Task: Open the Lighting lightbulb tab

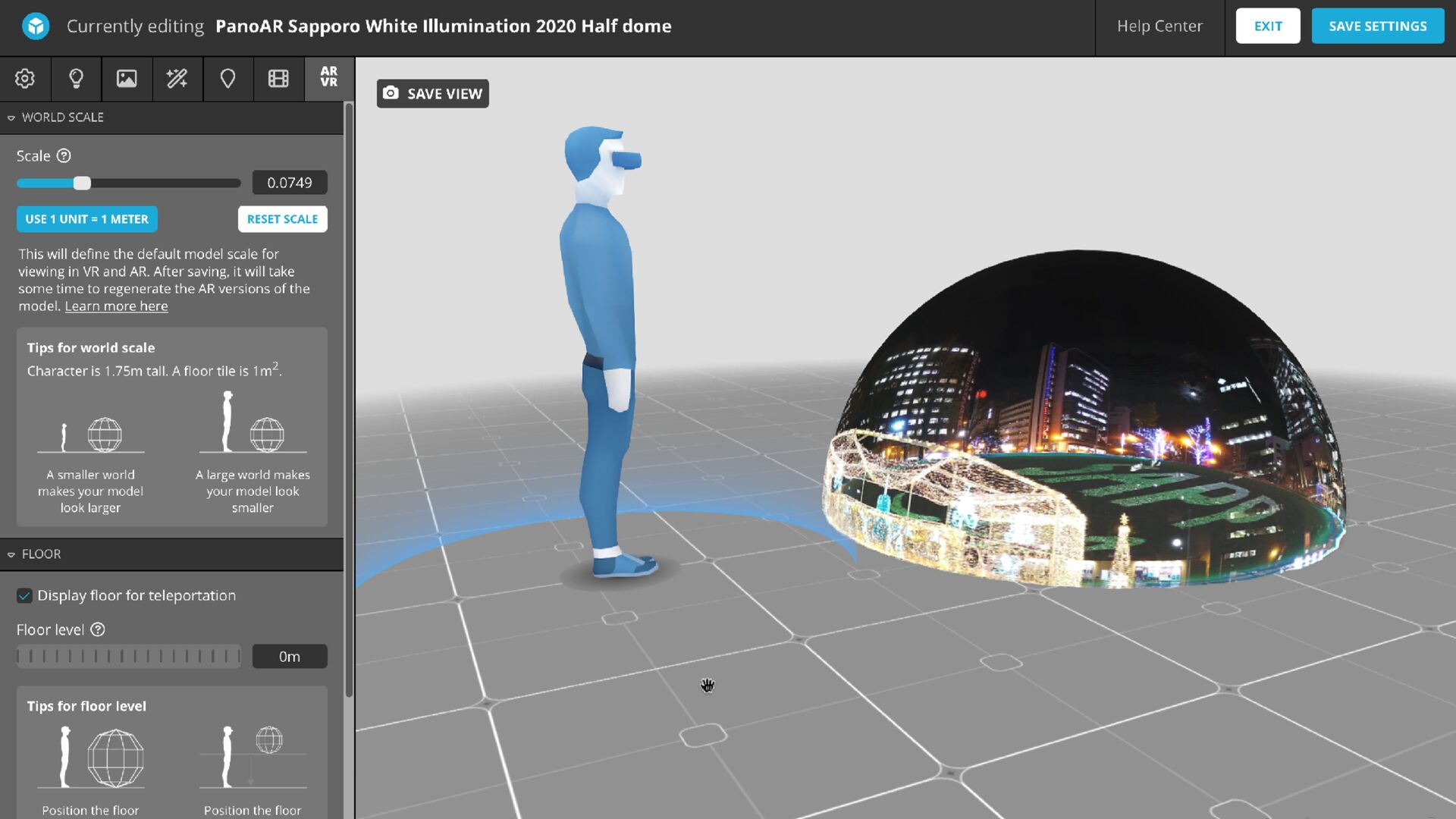Action: tap(76, 78)
